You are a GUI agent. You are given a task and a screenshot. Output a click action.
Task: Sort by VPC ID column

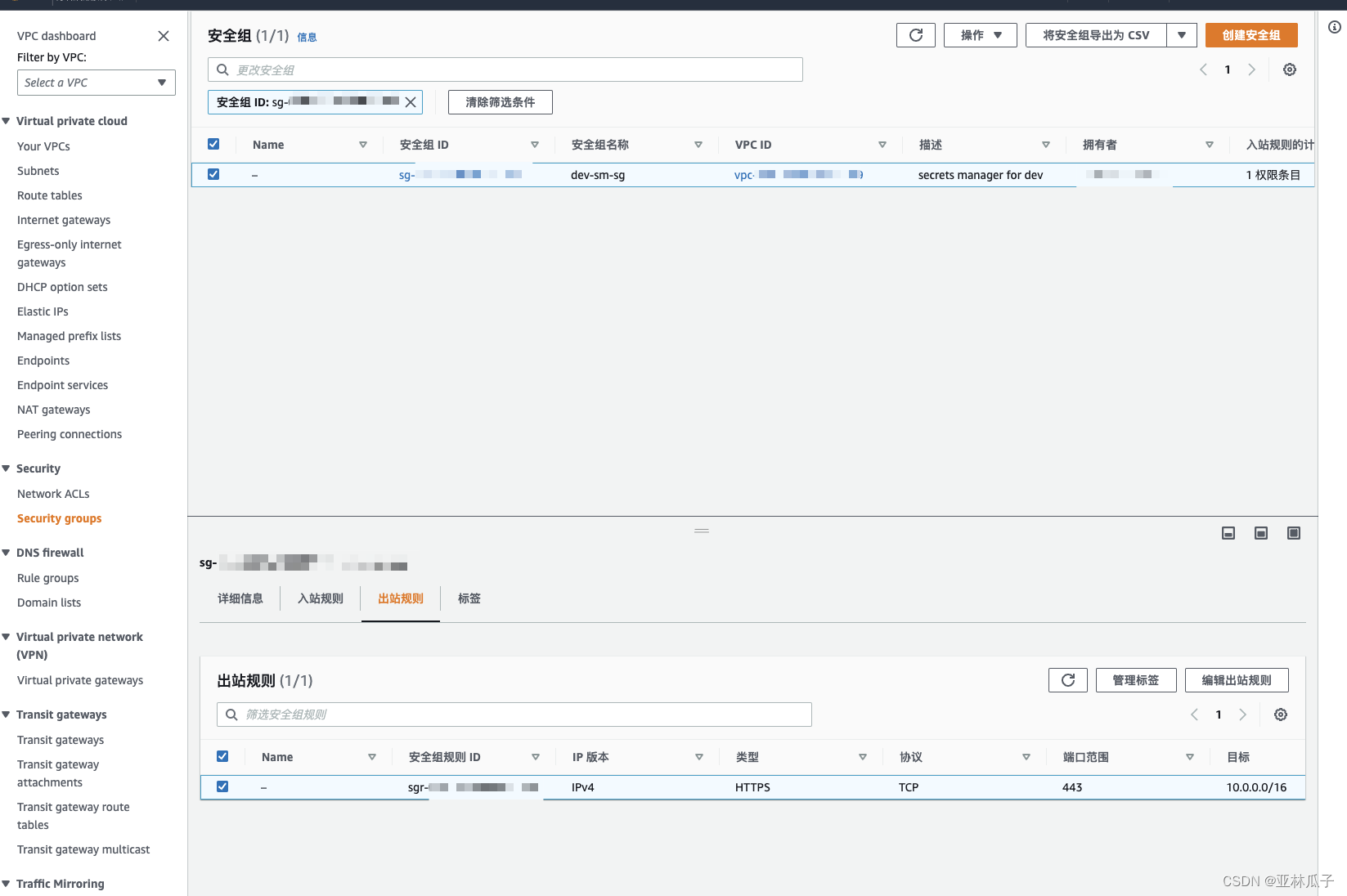click(882, 145)
